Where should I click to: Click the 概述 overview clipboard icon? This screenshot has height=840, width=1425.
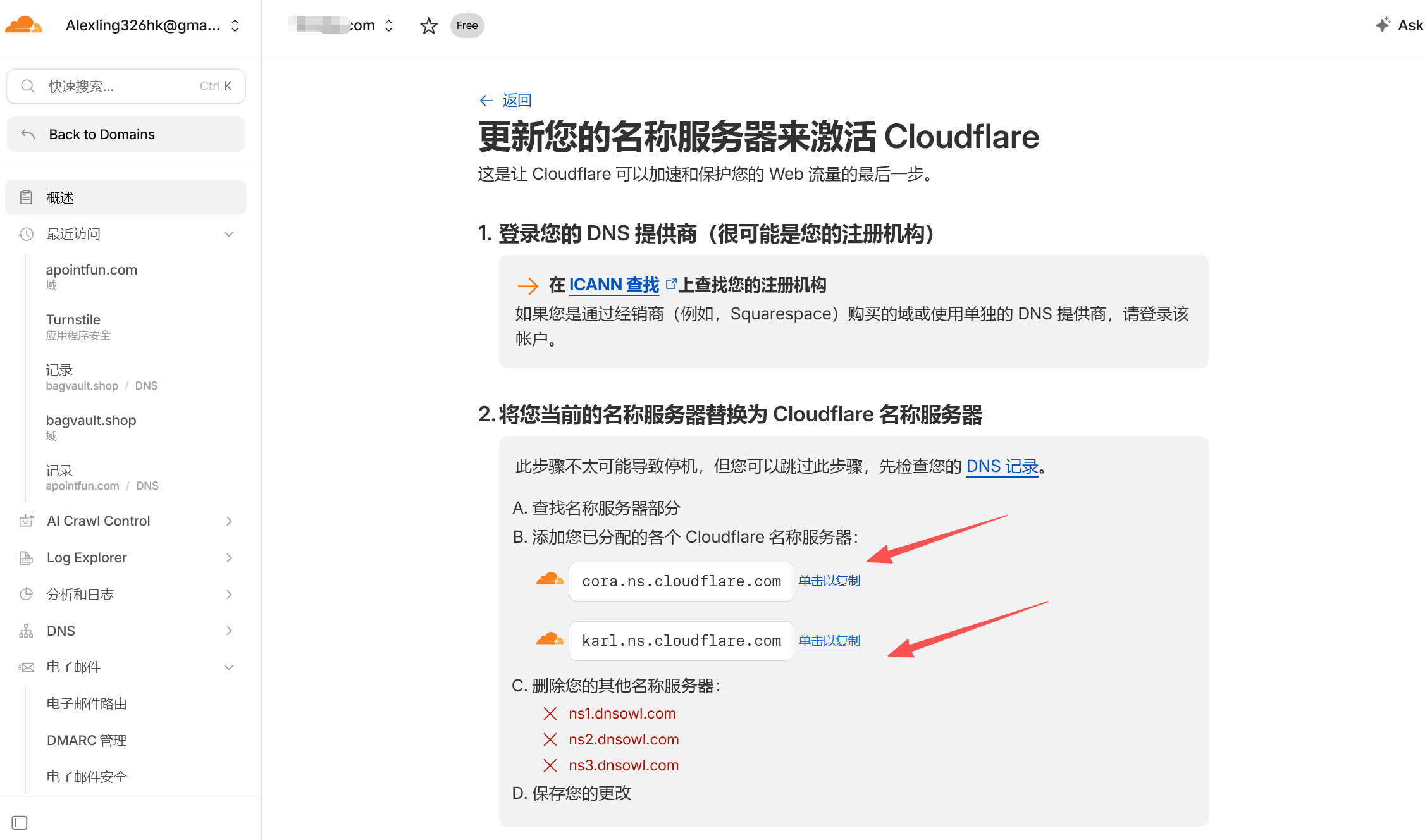26,197
